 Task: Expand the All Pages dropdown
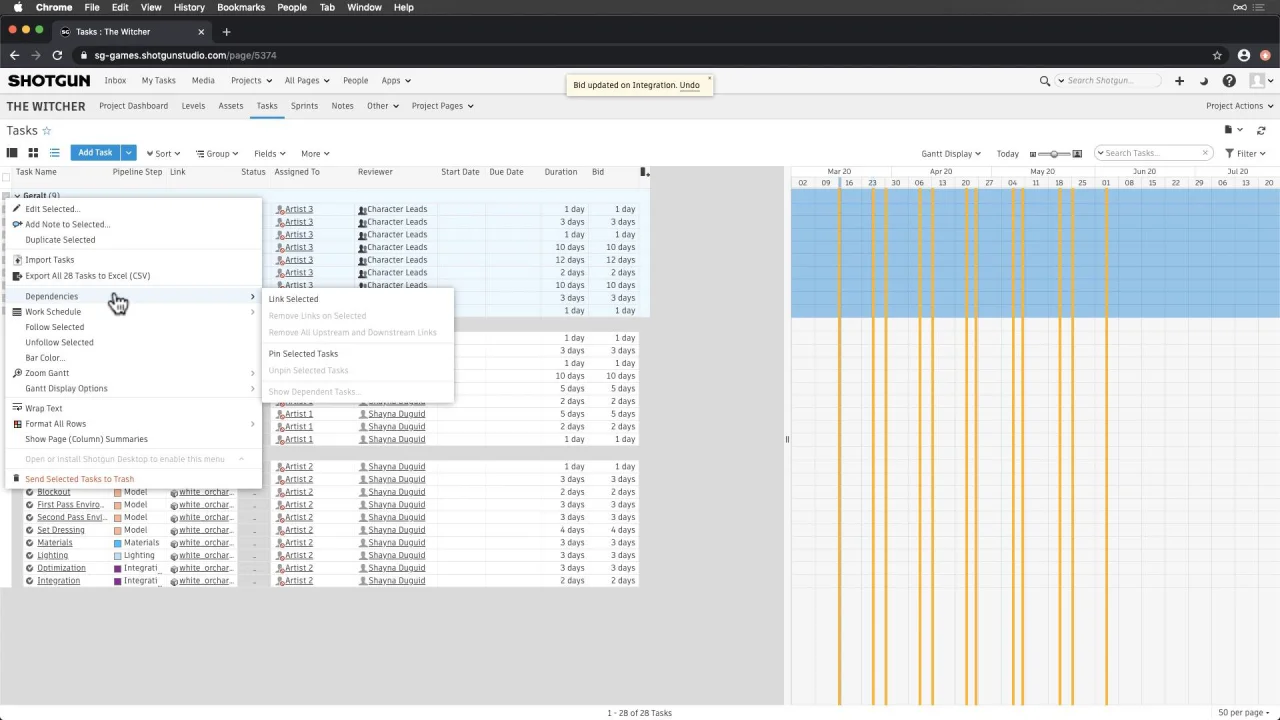(306, 81)
